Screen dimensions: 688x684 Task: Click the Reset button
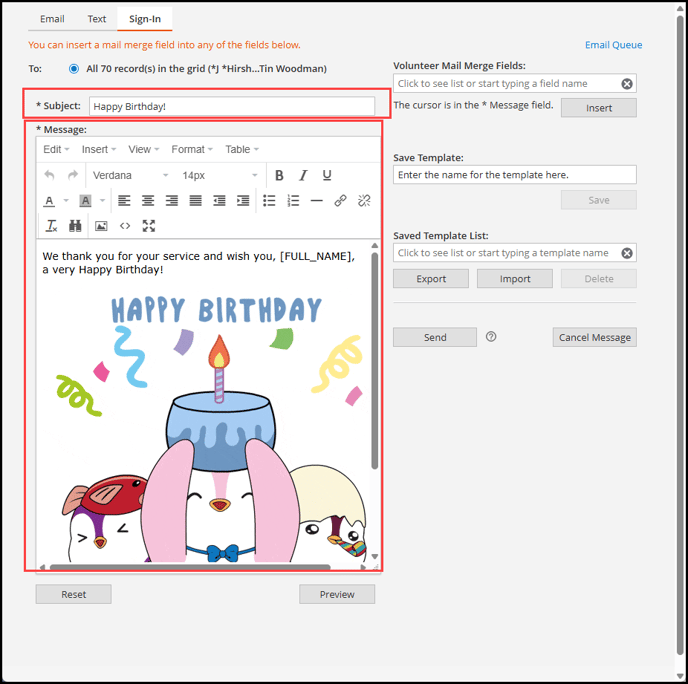(73, 594)
